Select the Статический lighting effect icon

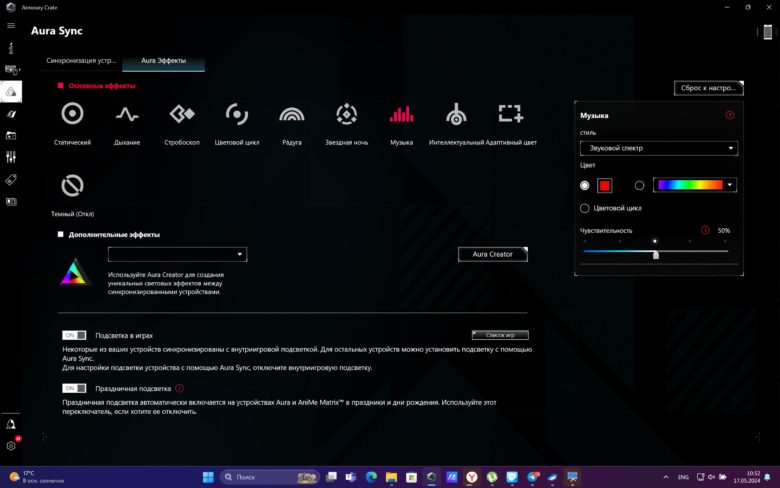[72, 114]
